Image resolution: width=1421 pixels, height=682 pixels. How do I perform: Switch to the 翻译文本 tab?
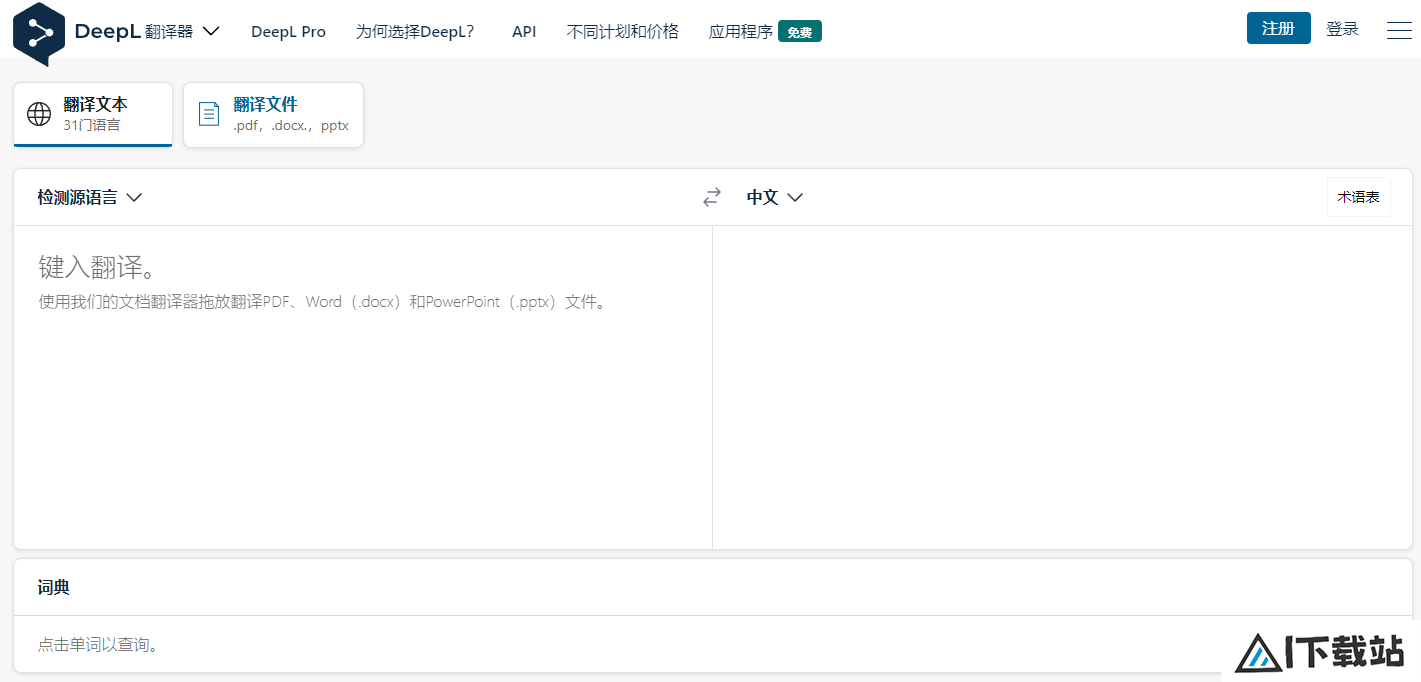(93, 114)
